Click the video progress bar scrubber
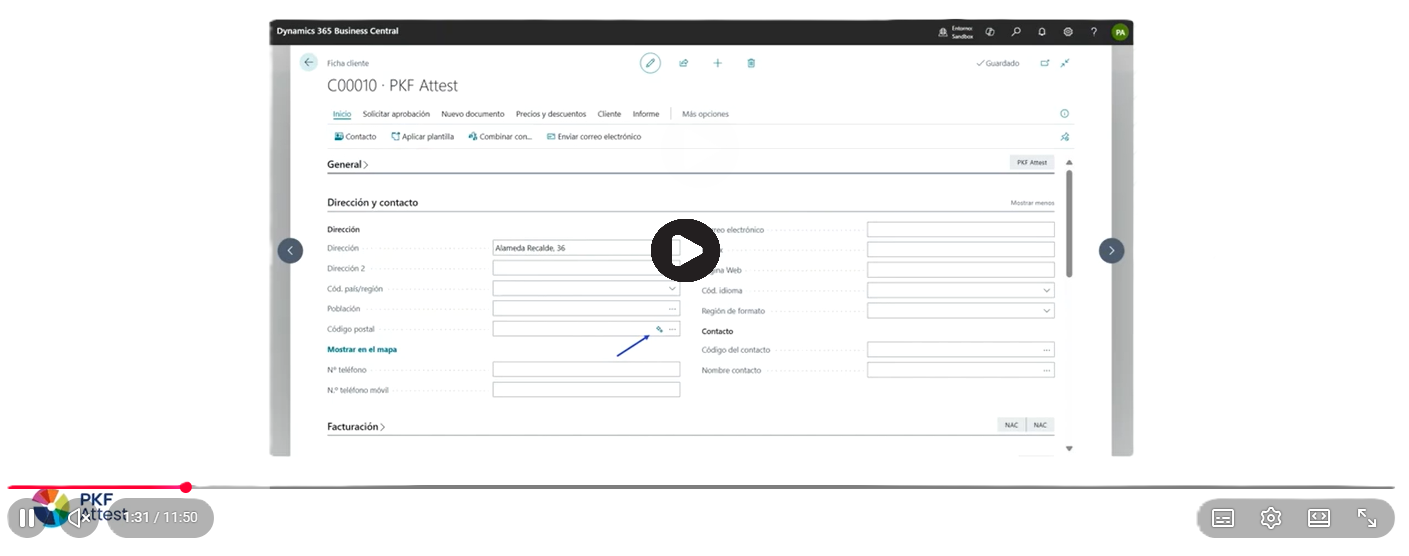The image size is (1409, 556). pos(186,487)
